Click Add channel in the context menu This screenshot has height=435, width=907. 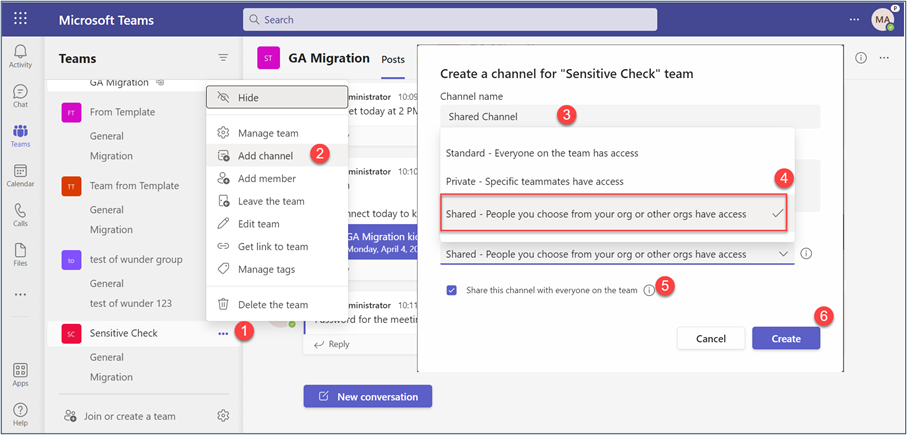point(265,155)
